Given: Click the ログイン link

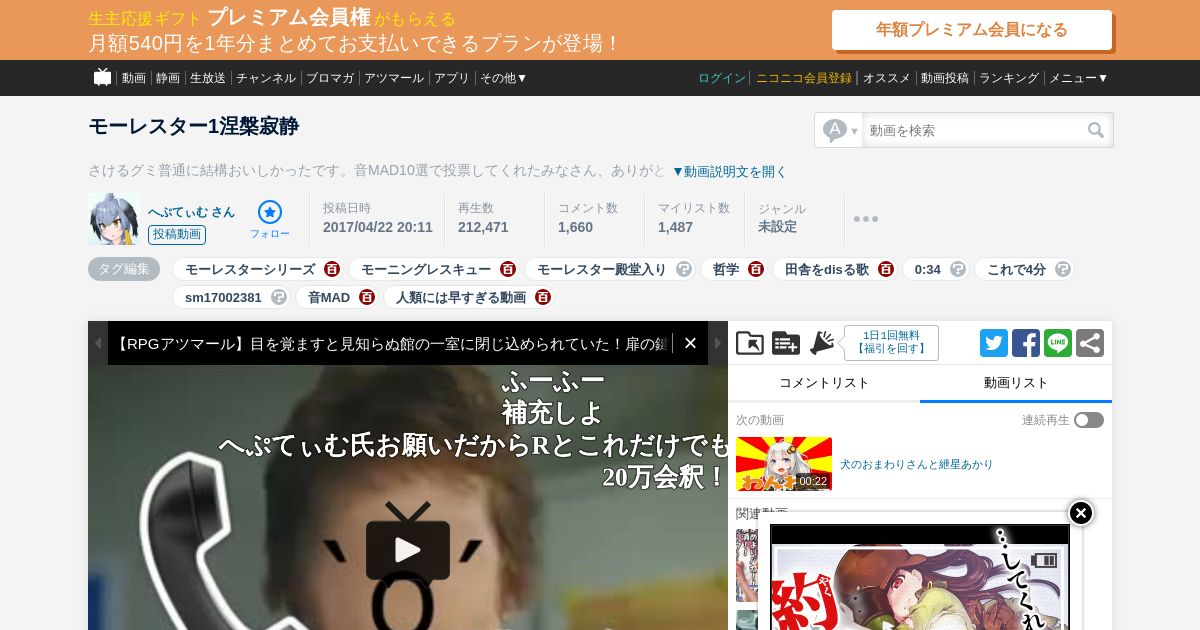Looking at the screenshot, I should pos(722,78).
